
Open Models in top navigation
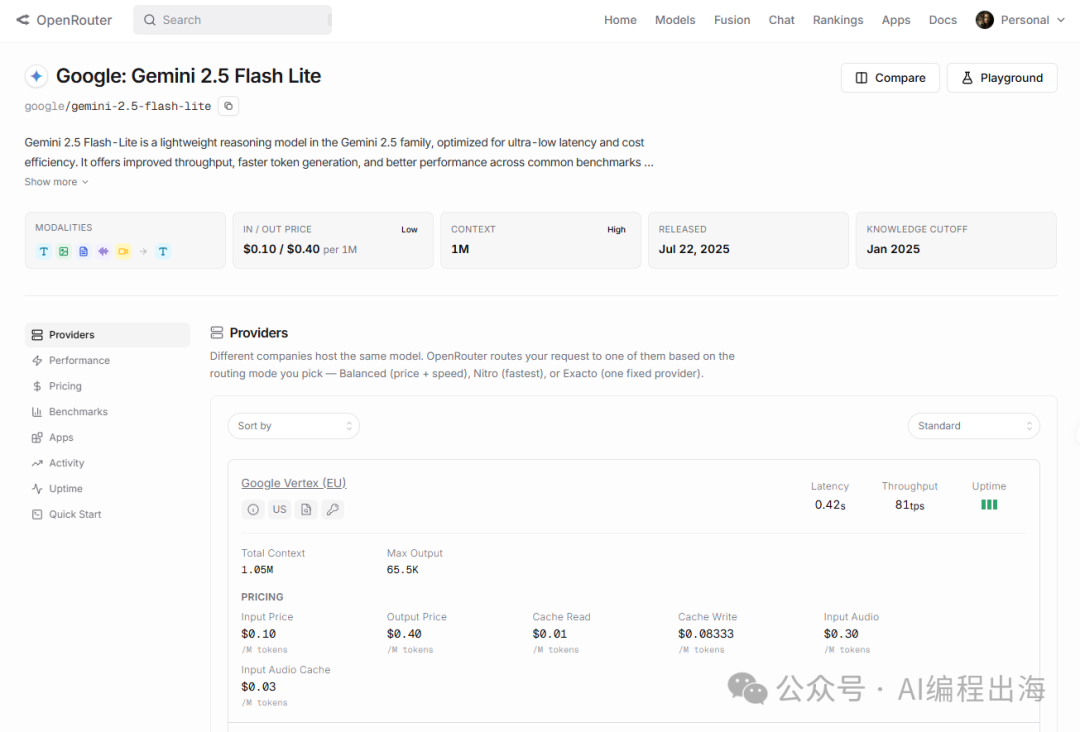pos(675,20)
